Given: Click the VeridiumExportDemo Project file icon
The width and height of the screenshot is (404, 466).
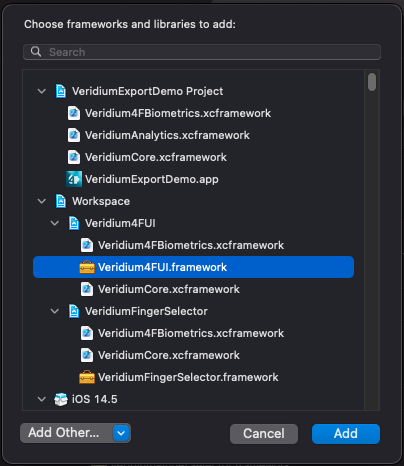Looking at the screenshot, I should [x=61, y=91].
